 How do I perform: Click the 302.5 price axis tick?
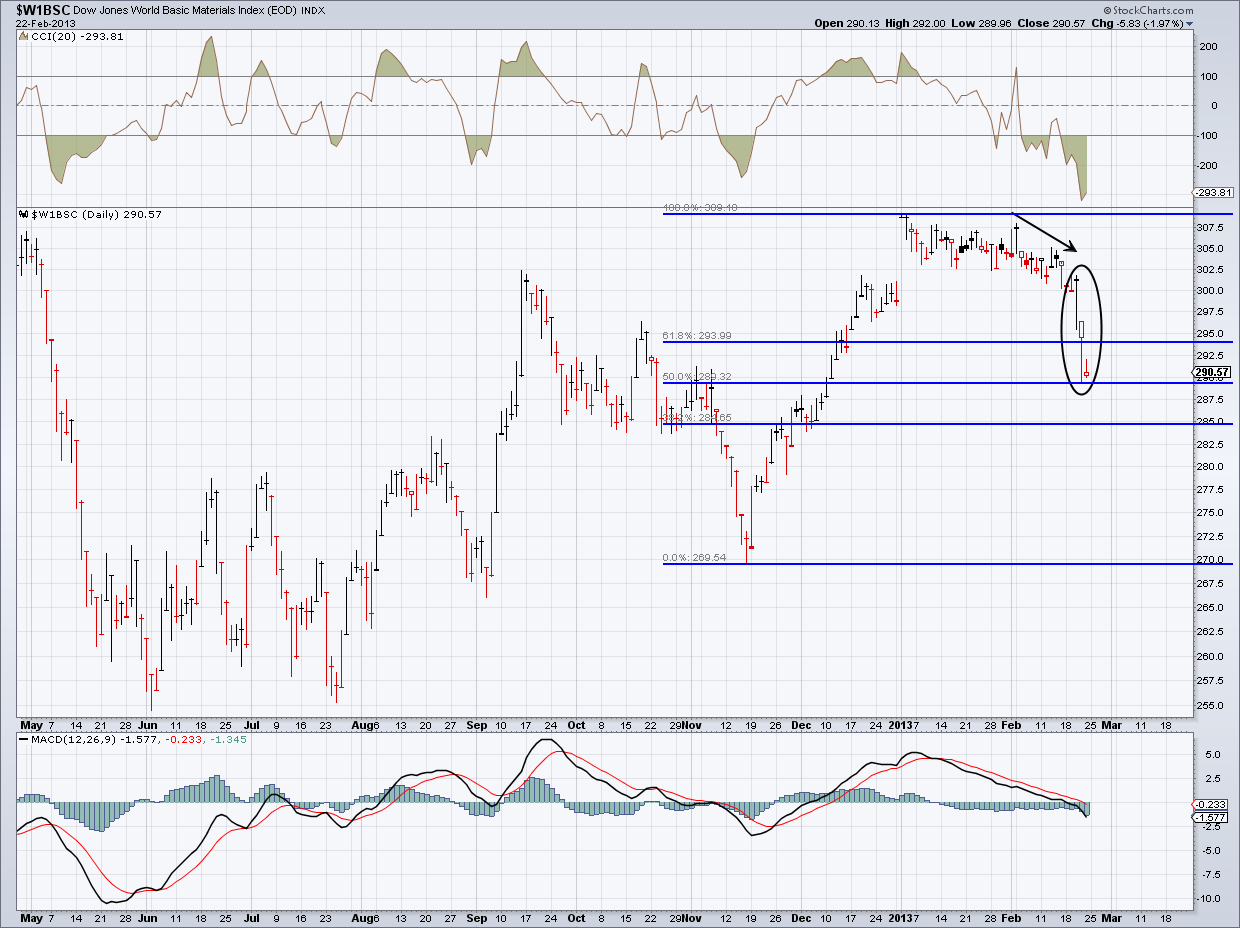coord(1211,269)
